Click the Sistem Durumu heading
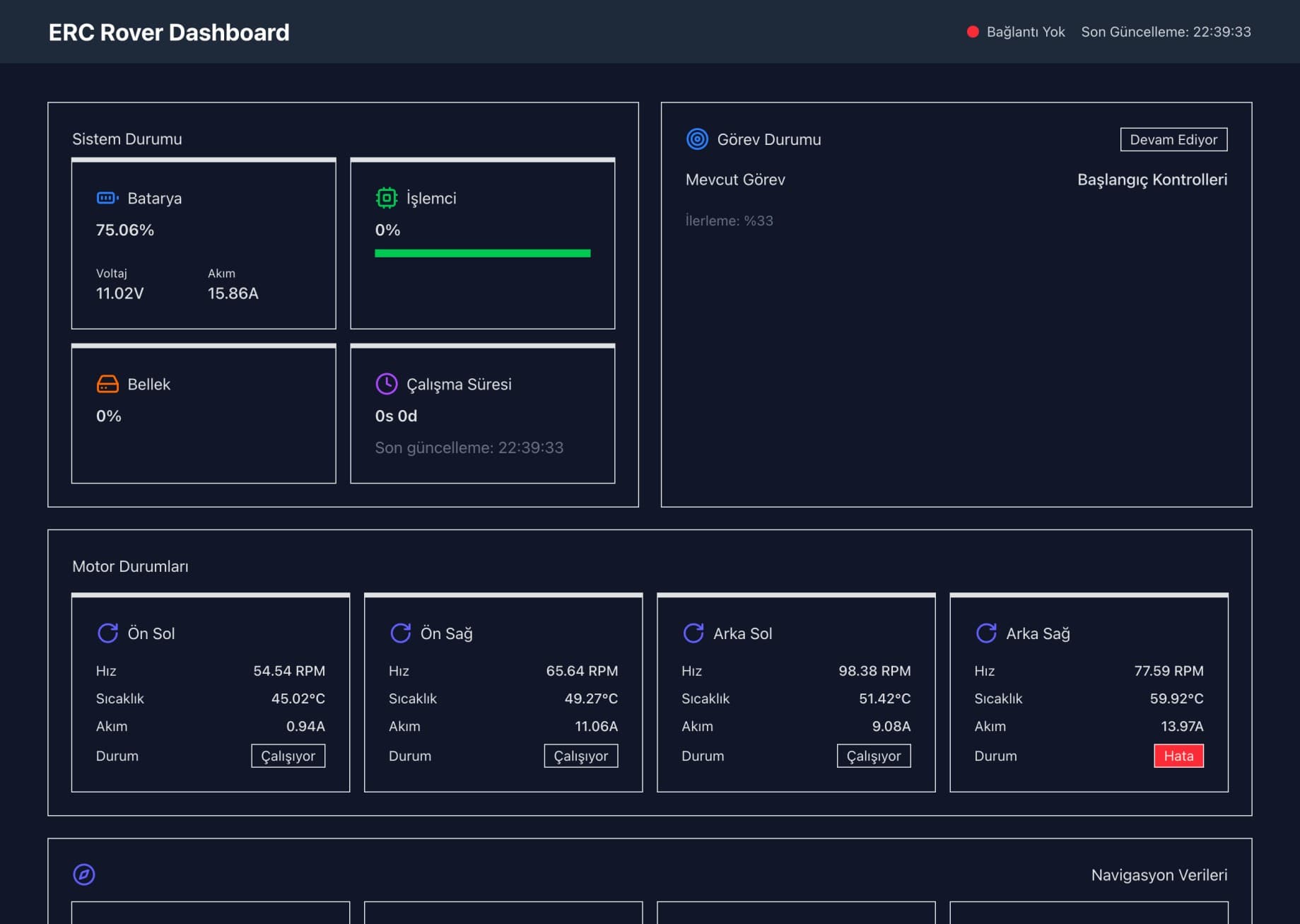Screen dimensions: 1300x924 pos(127,139)
